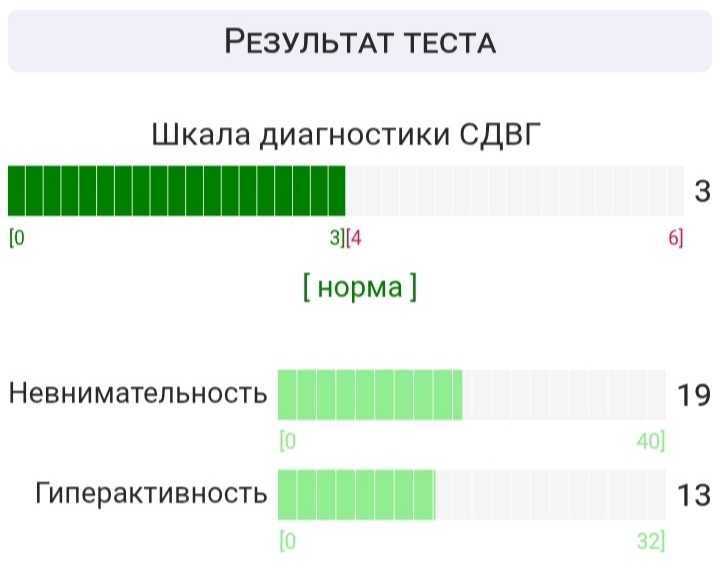Click the red "[4" threshold label
720x569 pixels.
pos(354,238)
